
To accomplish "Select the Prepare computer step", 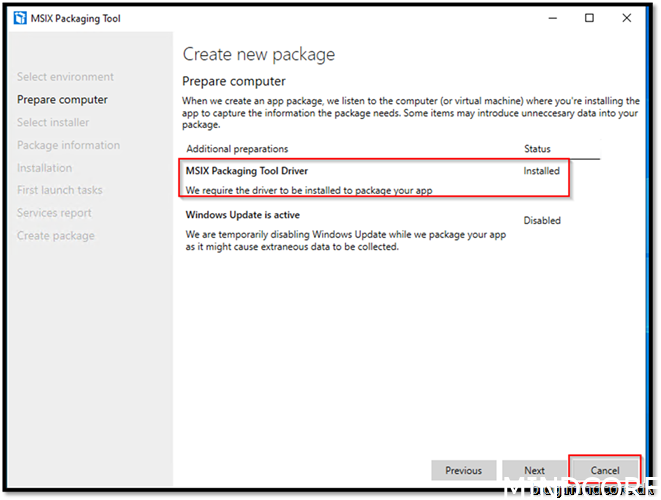I will click(62, 100).
